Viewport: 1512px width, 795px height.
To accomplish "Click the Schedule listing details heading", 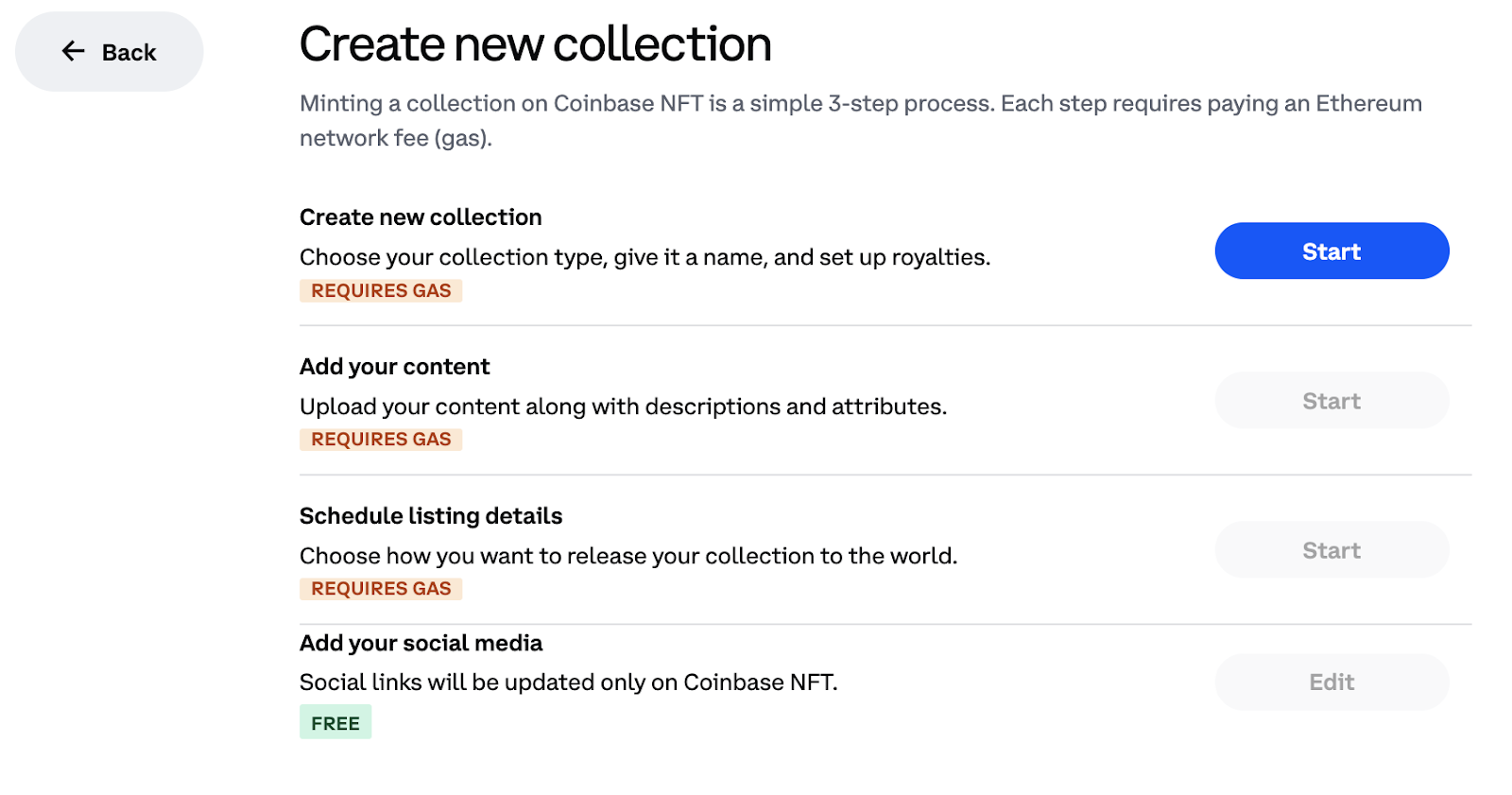I will [x=431, y=516].
